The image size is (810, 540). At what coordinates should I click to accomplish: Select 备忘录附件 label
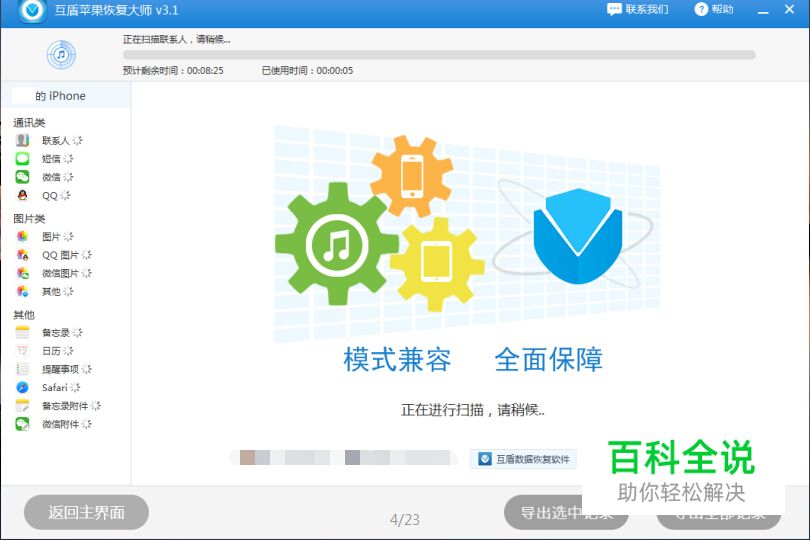pos(65,406)
